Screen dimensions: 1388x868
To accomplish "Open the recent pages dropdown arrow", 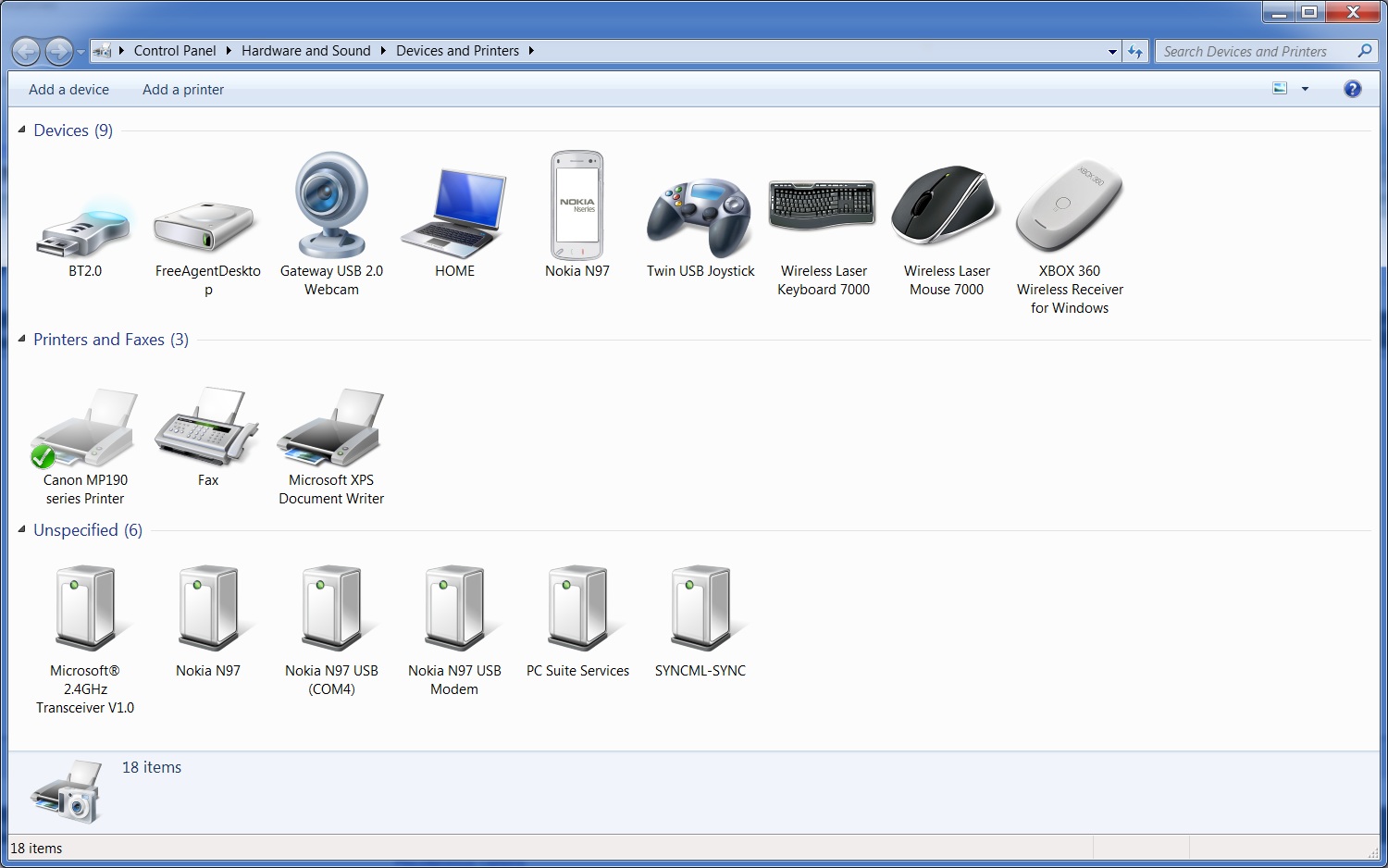I will tap(81, 51).
